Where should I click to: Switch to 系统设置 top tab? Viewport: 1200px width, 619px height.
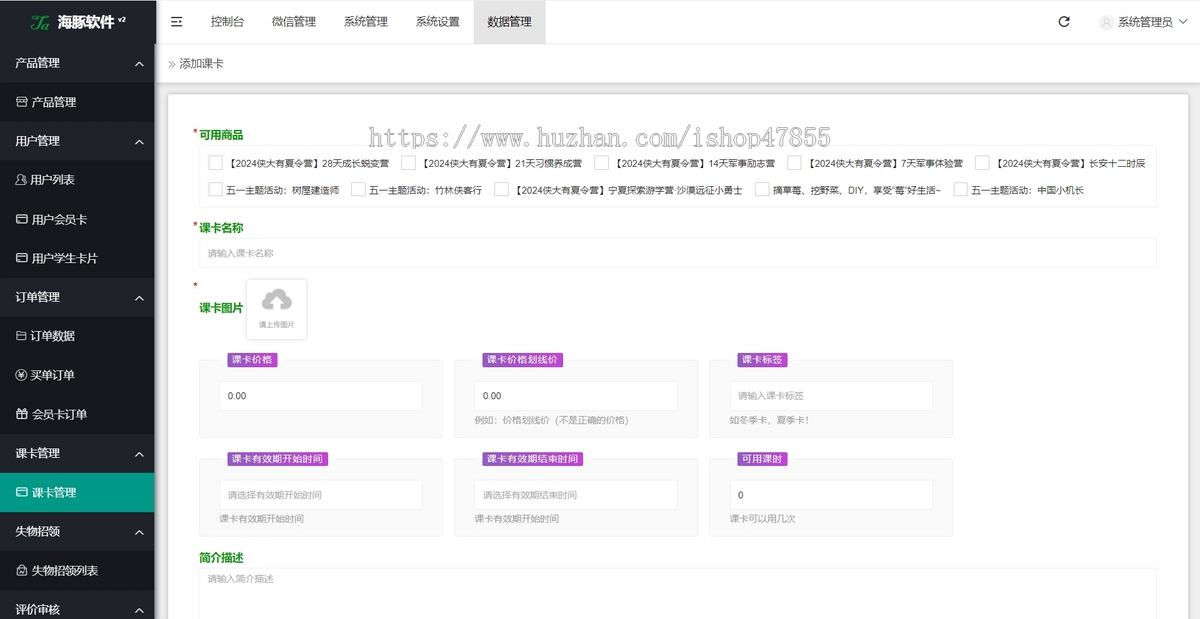pyautogui.click(x=438, y=22)
